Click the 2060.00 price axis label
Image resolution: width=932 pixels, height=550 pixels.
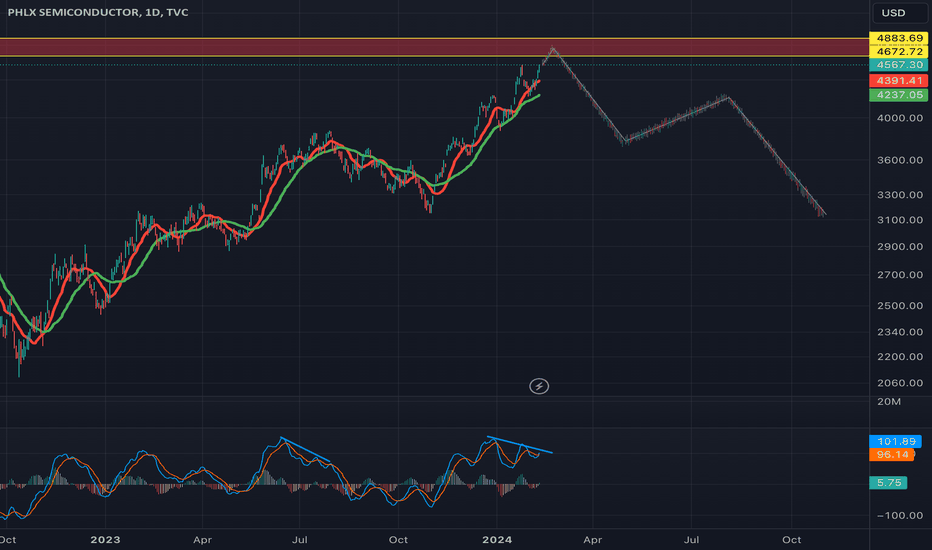tap(900, 383)
